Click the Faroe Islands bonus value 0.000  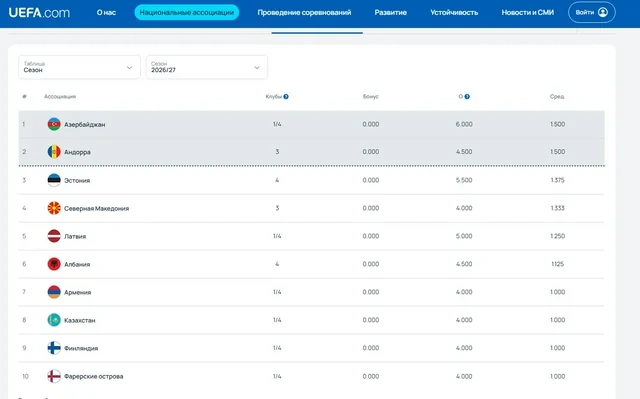coord(371,376)
